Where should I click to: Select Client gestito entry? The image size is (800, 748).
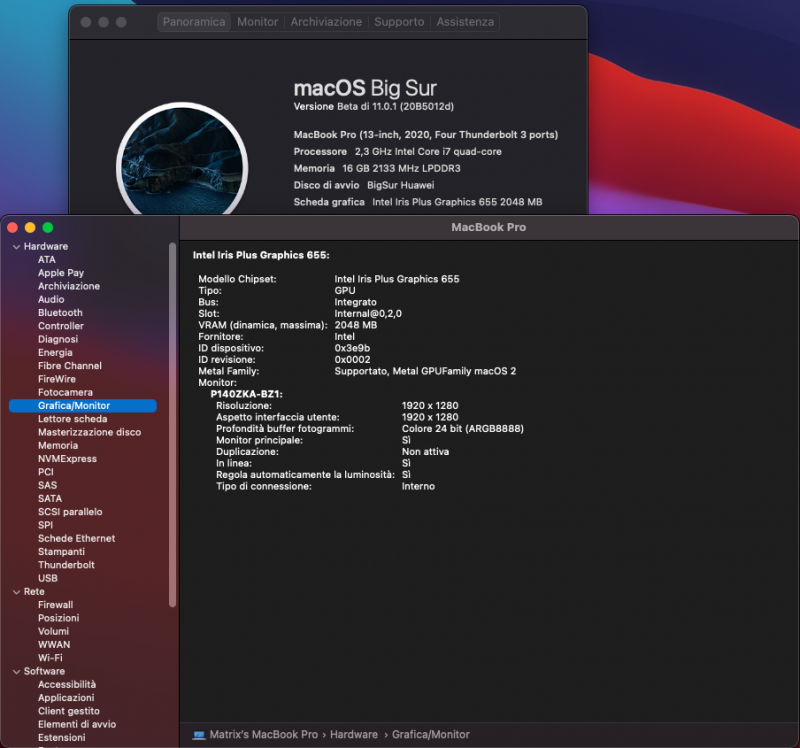point(69,711)
